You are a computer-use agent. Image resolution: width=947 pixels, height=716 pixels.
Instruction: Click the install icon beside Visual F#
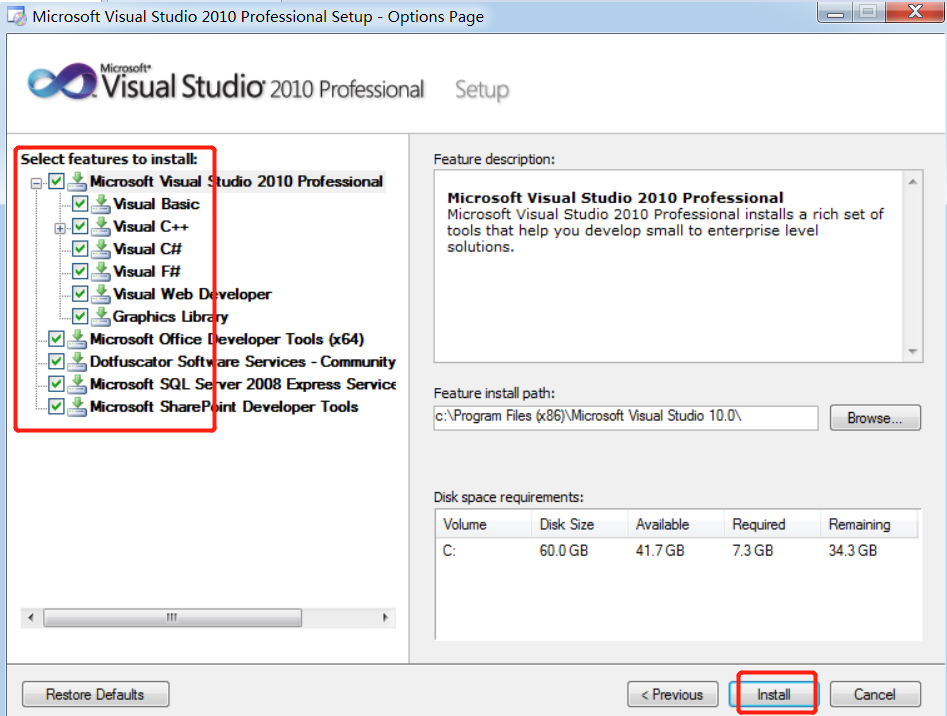[101, 272]
